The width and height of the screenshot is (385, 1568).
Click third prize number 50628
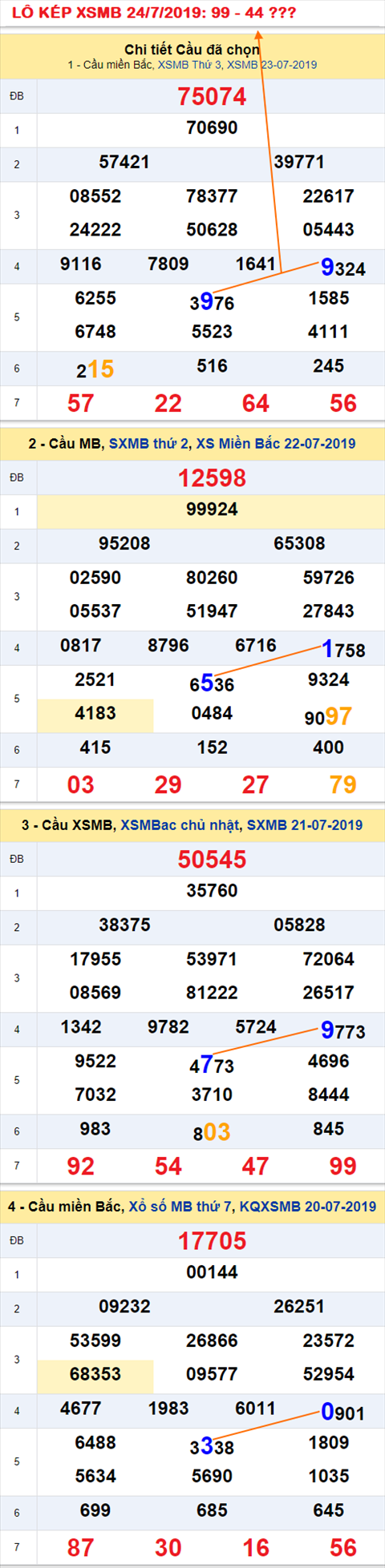[x=212, y=230]
